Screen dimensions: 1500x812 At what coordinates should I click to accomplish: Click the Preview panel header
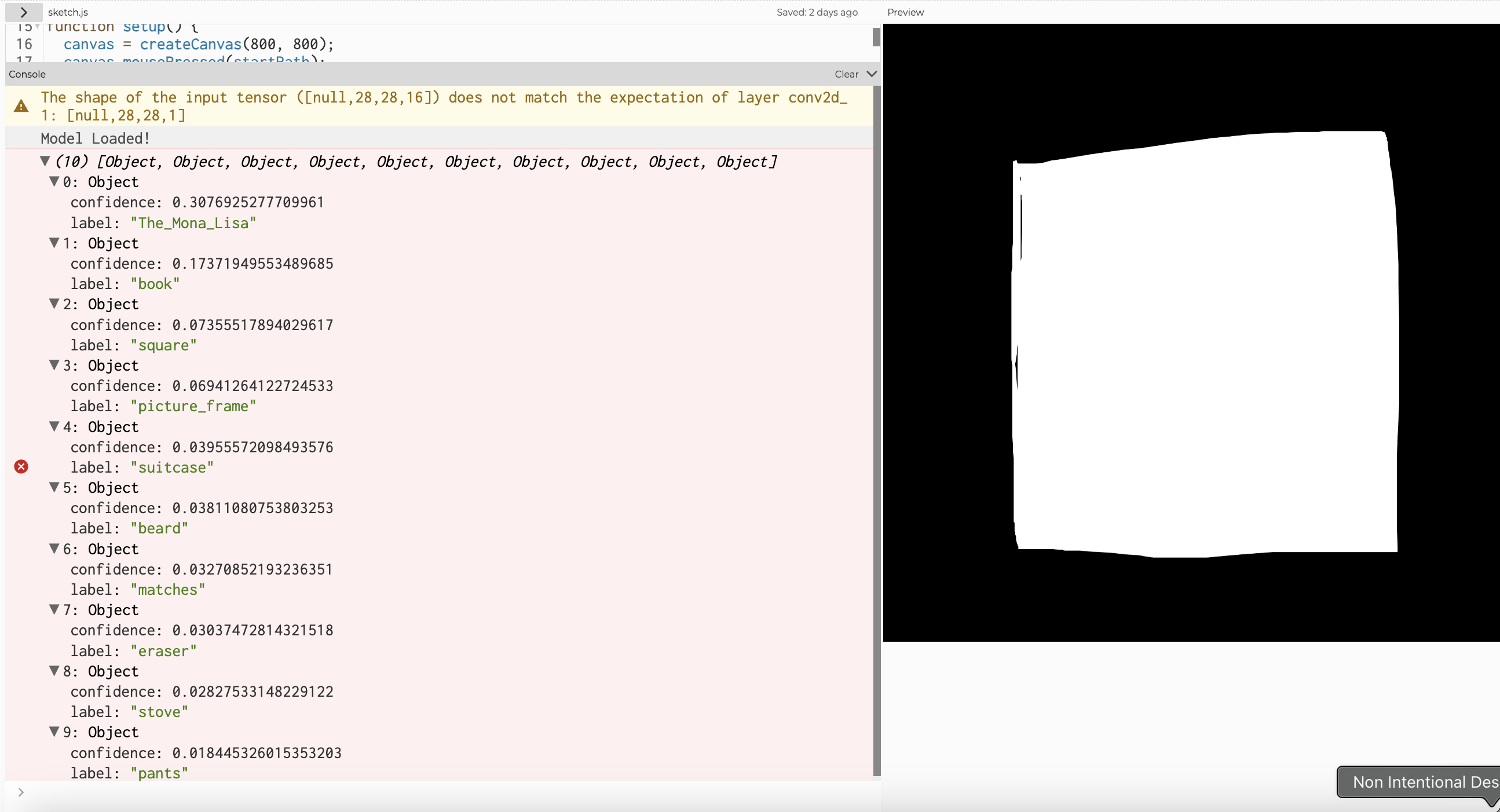[905, 12]
